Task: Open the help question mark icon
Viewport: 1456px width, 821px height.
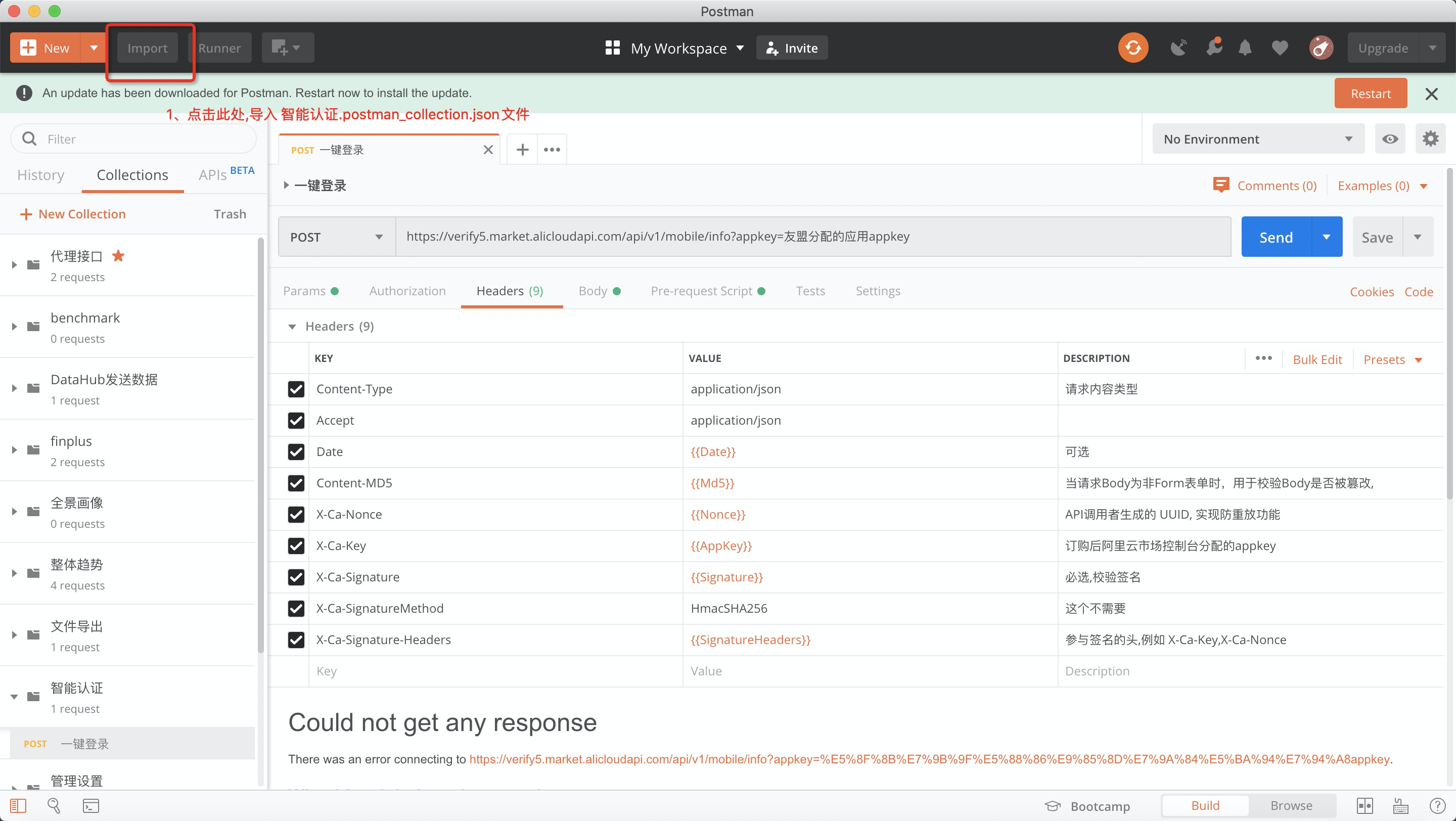Action: click(1437, 805)
